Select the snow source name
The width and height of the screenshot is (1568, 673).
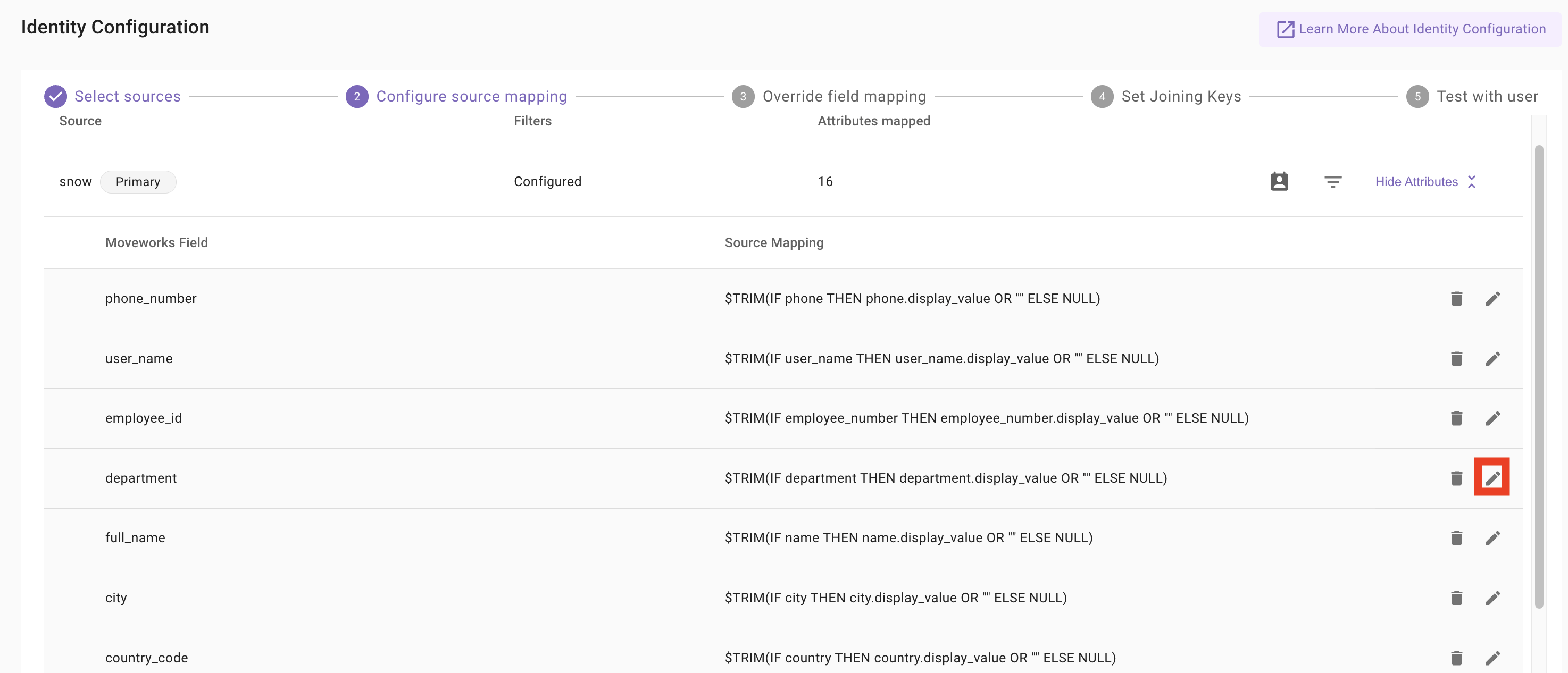coord(76,182)
